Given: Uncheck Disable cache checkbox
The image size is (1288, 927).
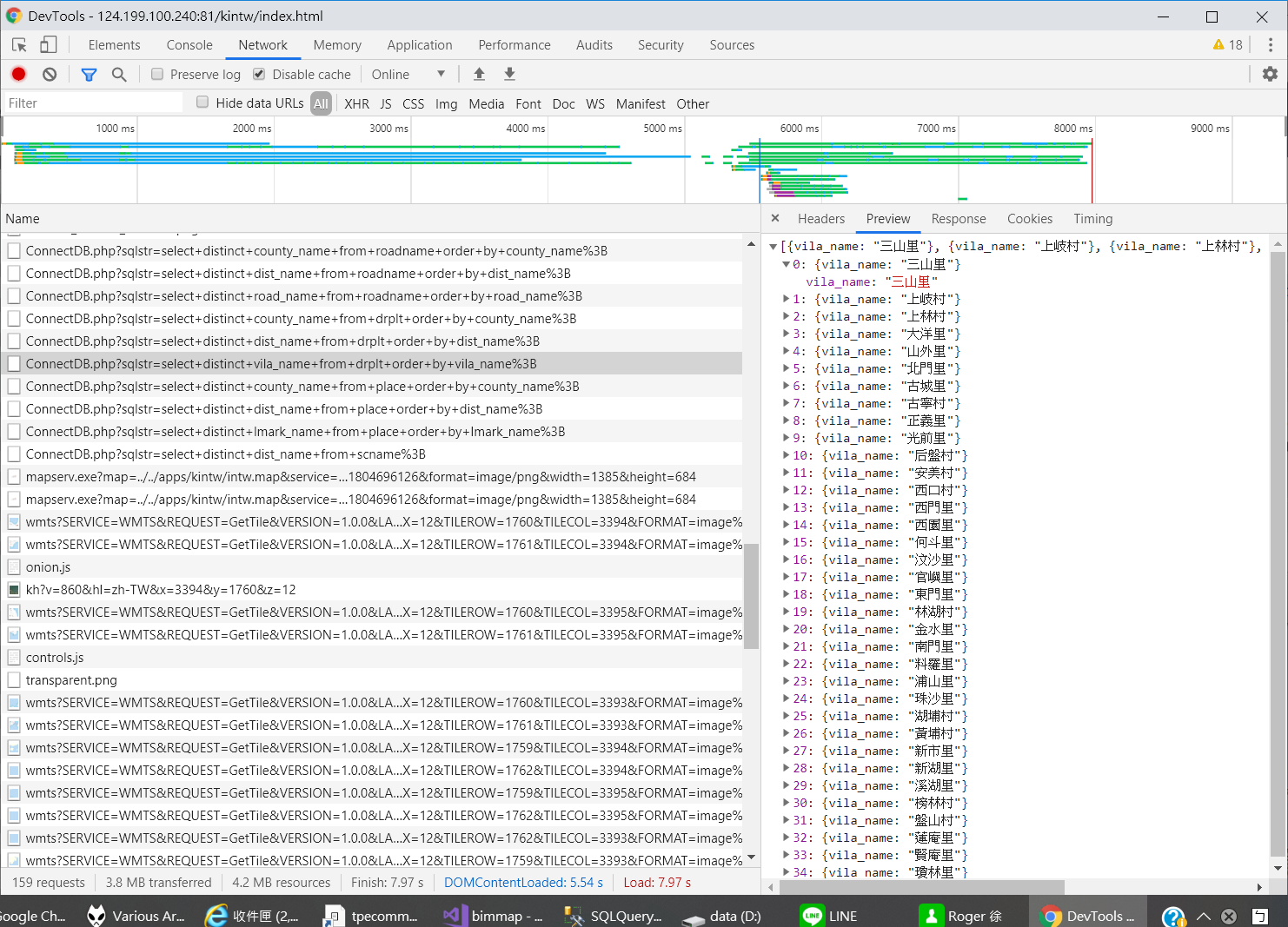Looking at the screenshot, I should tap(259, 75).
